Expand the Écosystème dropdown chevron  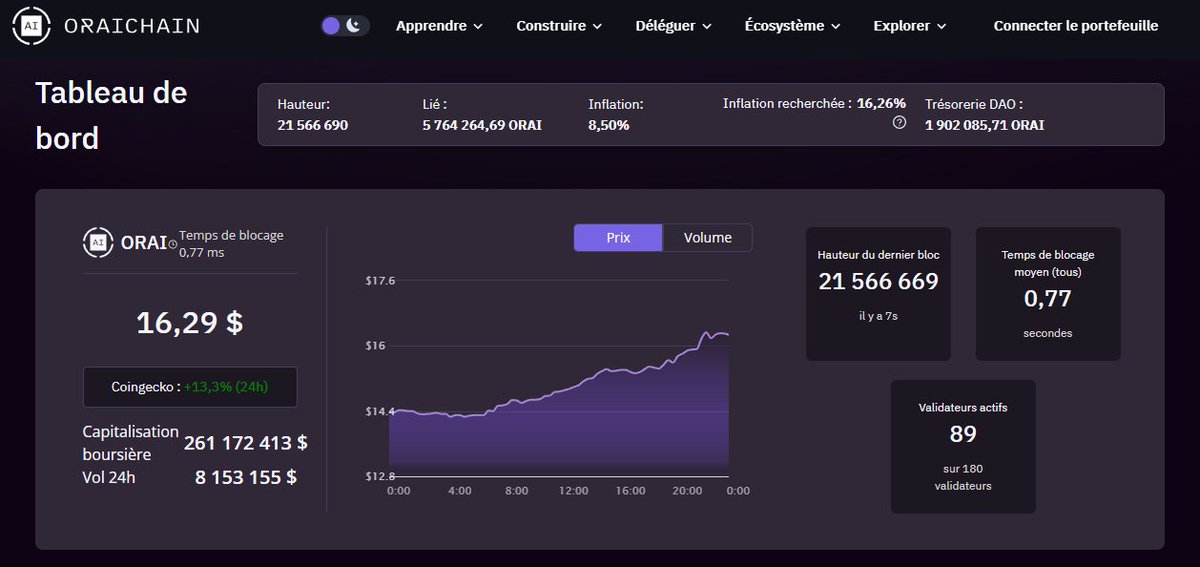(835, 27)
